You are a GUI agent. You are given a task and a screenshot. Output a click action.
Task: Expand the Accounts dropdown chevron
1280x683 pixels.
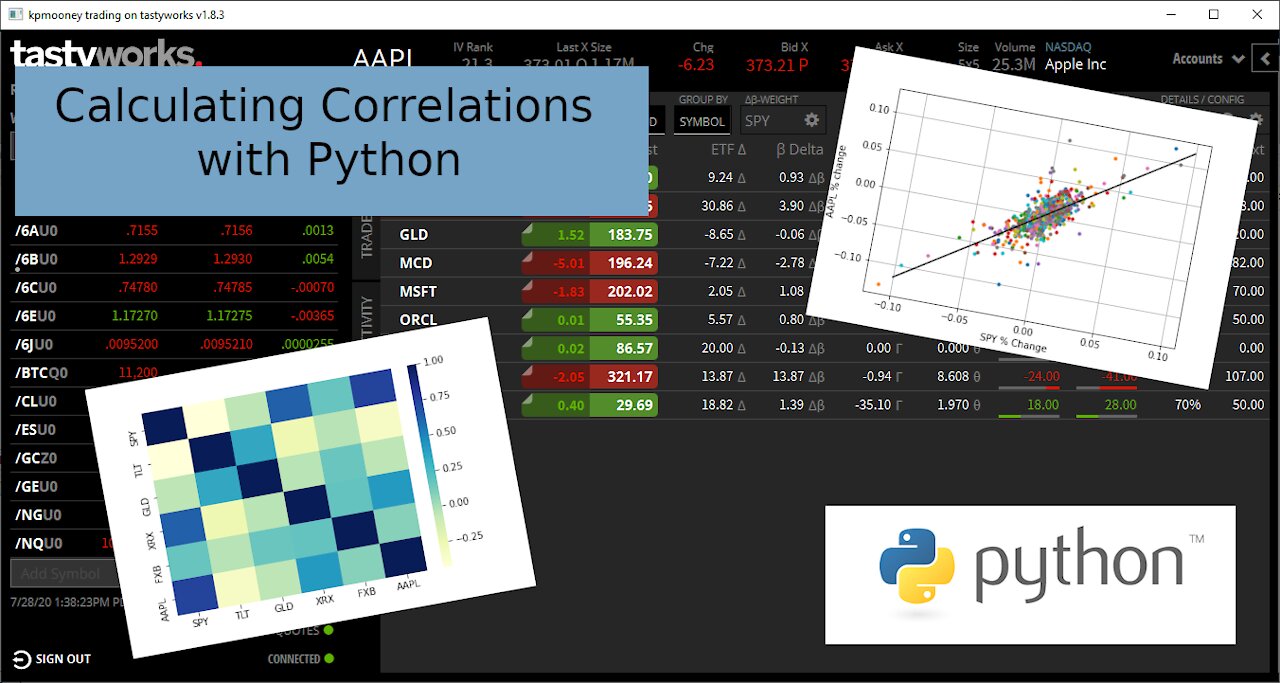click(x=1238, y=59)
